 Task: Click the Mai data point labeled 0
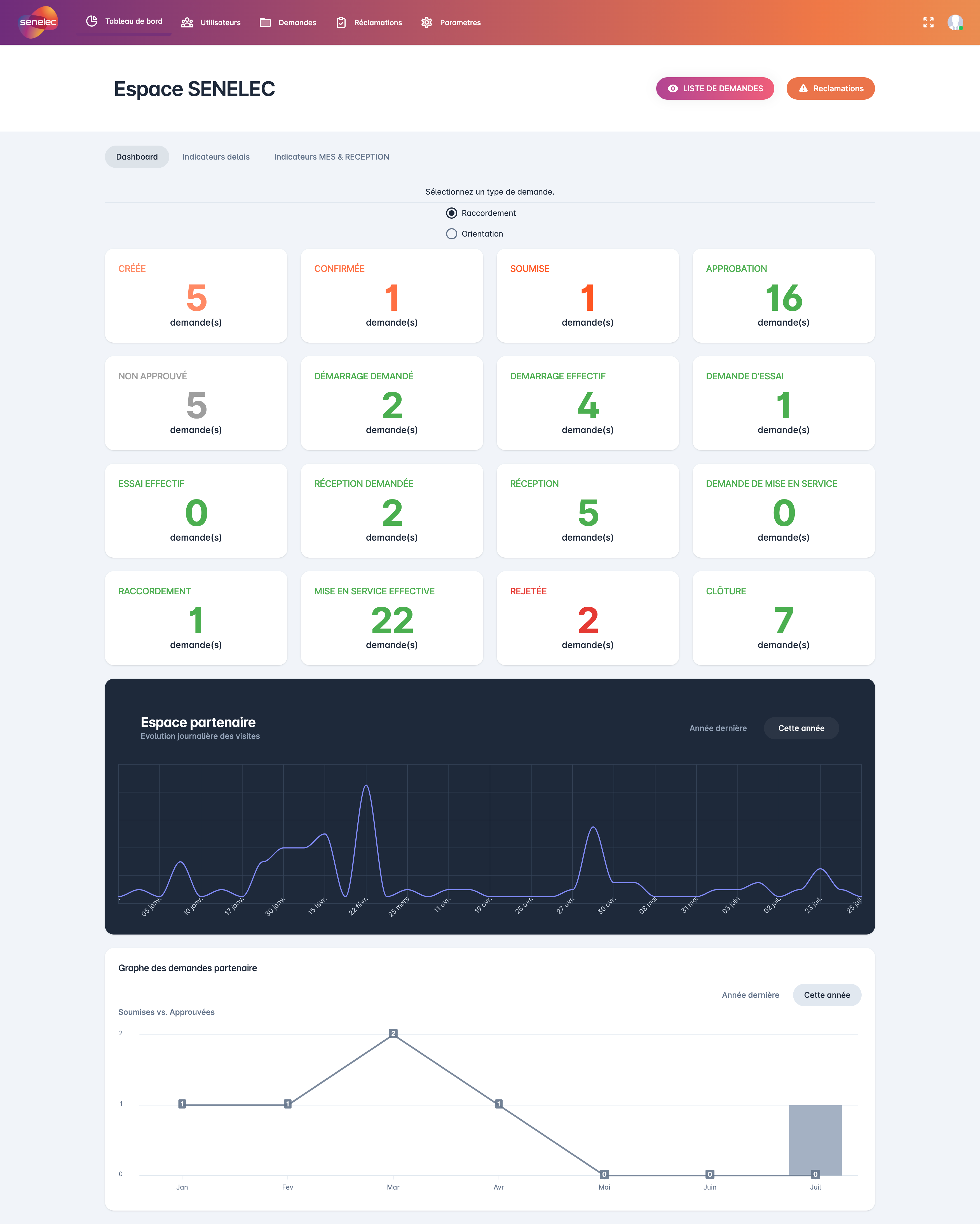(604, 1174)
